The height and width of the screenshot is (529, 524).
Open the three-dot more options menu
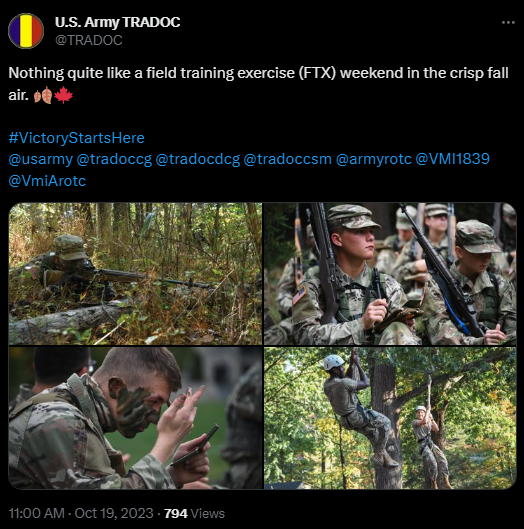coord(508,23)
